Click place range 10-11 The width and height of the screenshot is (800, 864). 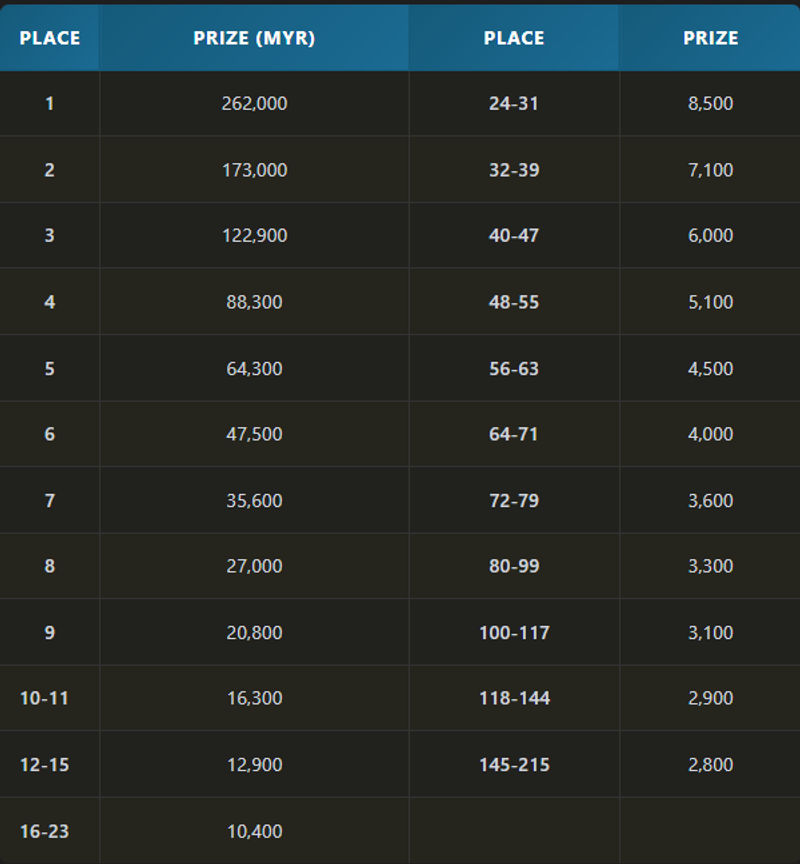point(44,698)
